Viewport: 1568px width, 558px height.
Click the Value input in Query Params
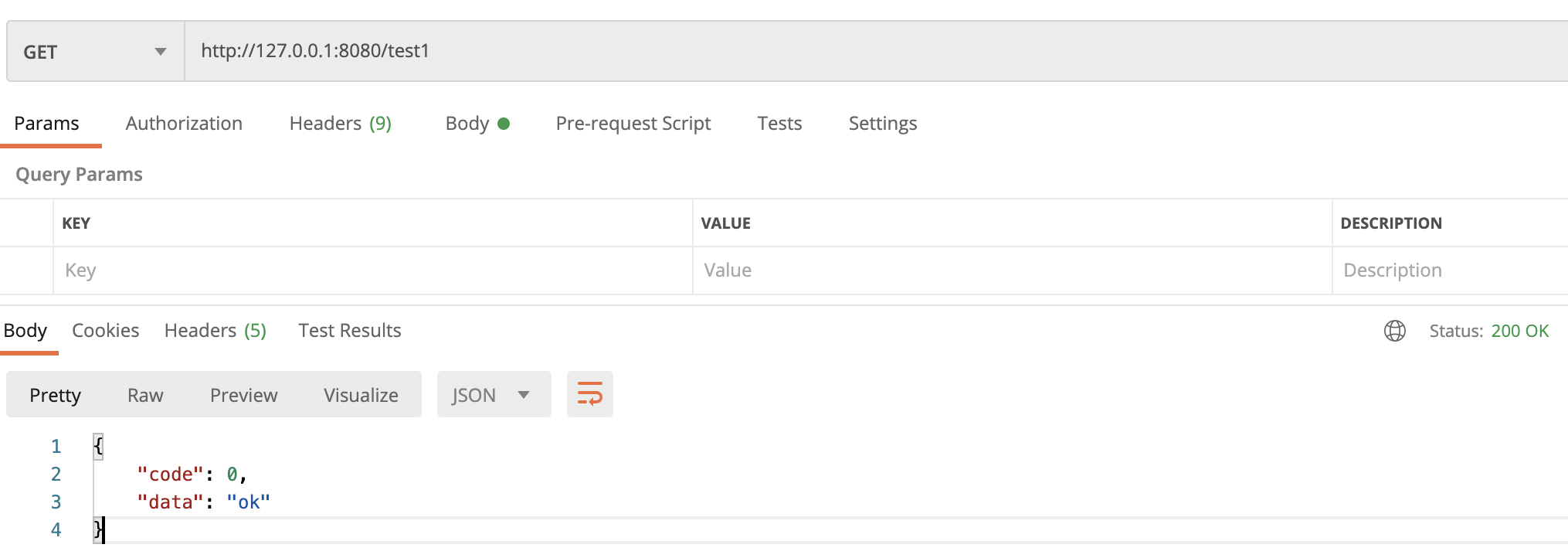[1013, 270]
